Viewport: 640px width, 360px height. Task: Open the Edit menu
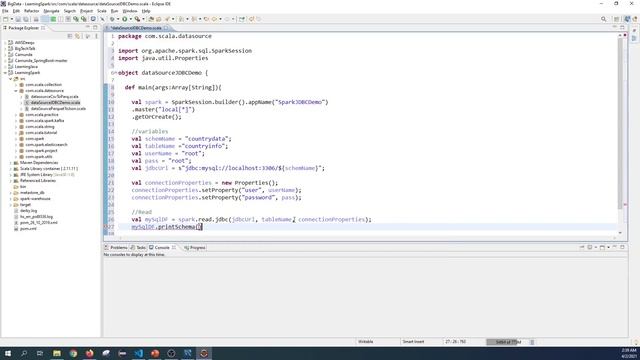tap(16, 11)
